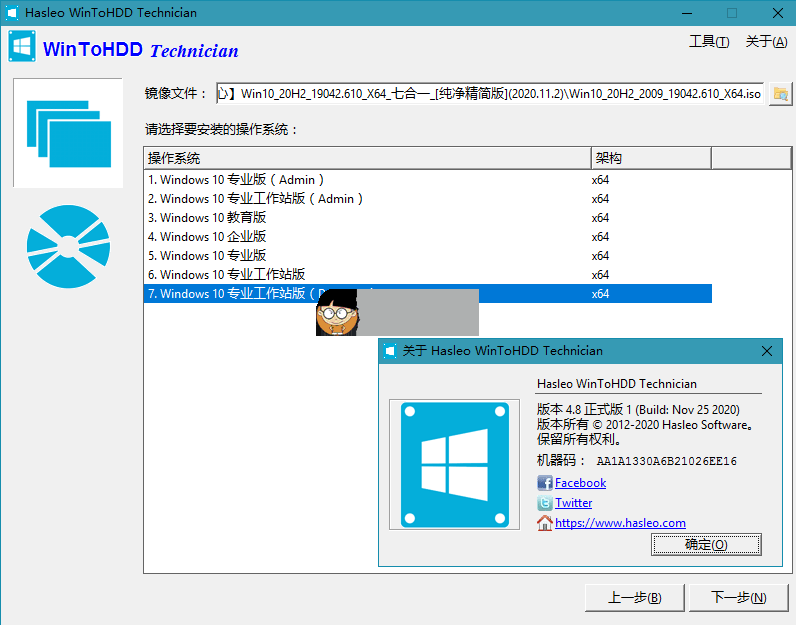796x625 pixels.
Task: Select the disc-shaped mode icon in sidebar
Action: [68, 247]
